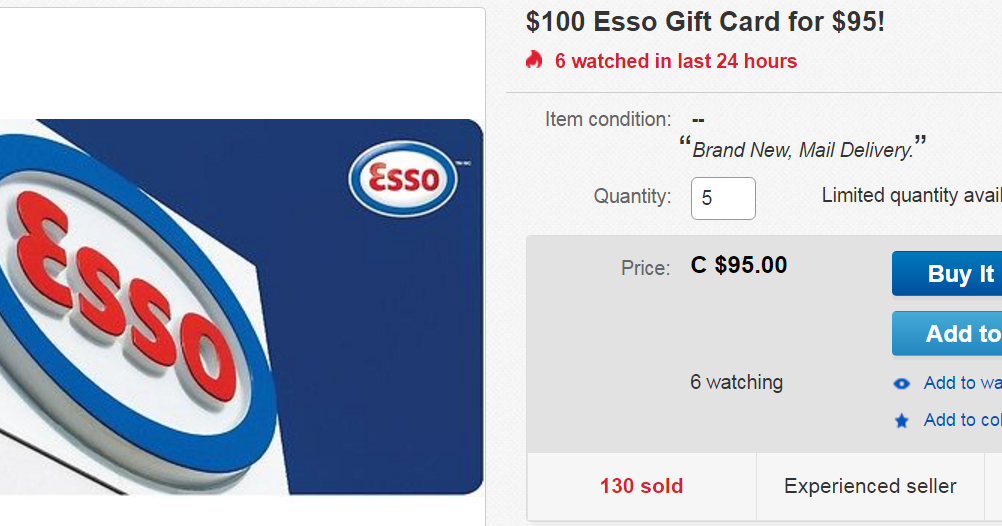Click the C $95.00 price value
1002x526 pixels.
pos(739,265)
